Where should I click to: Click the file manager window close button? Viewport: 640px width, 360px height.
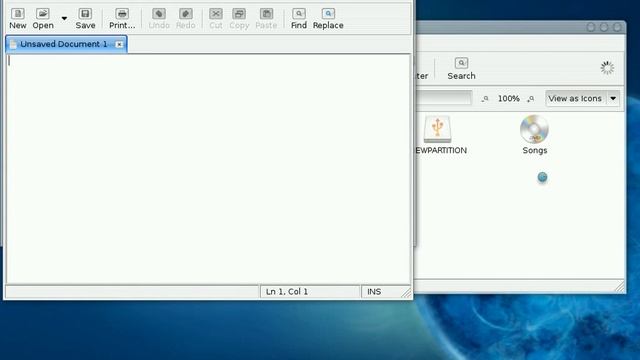coord(617,27)
